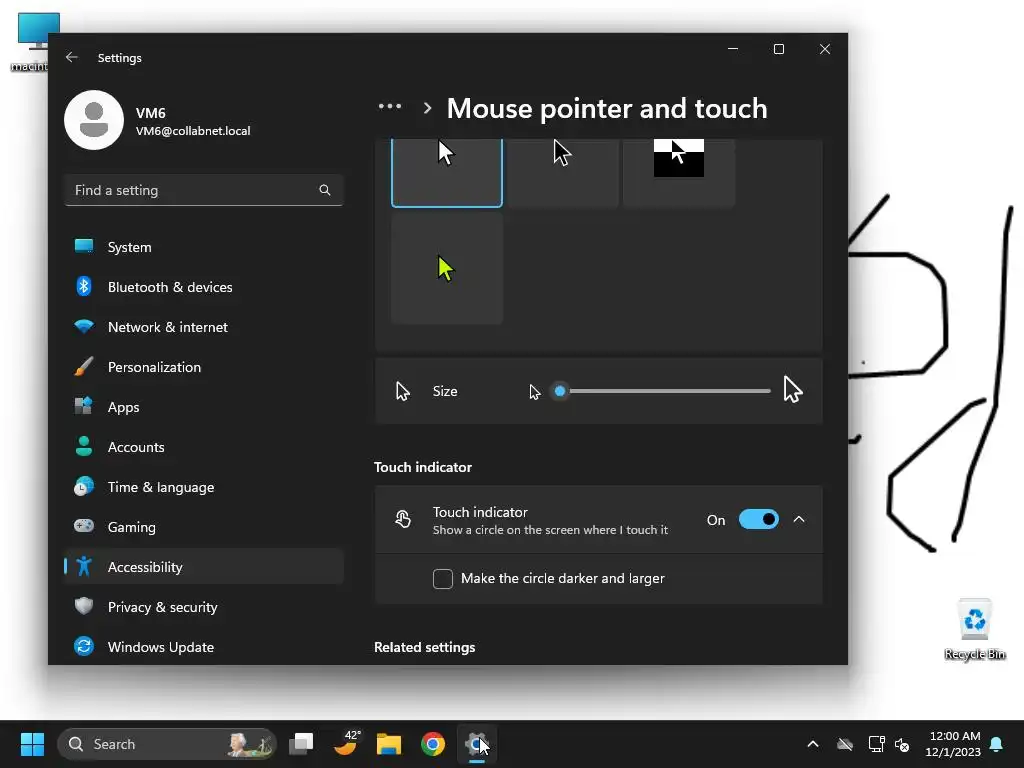Click the Mouse pointer and touch heading
Screen dimensions: 1024x768
click(607, 108)
